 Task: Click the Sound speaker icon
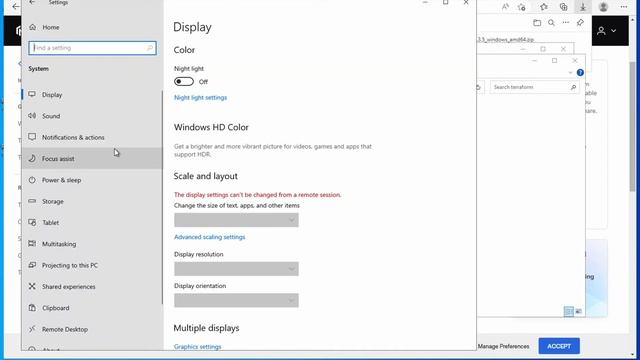32,116
